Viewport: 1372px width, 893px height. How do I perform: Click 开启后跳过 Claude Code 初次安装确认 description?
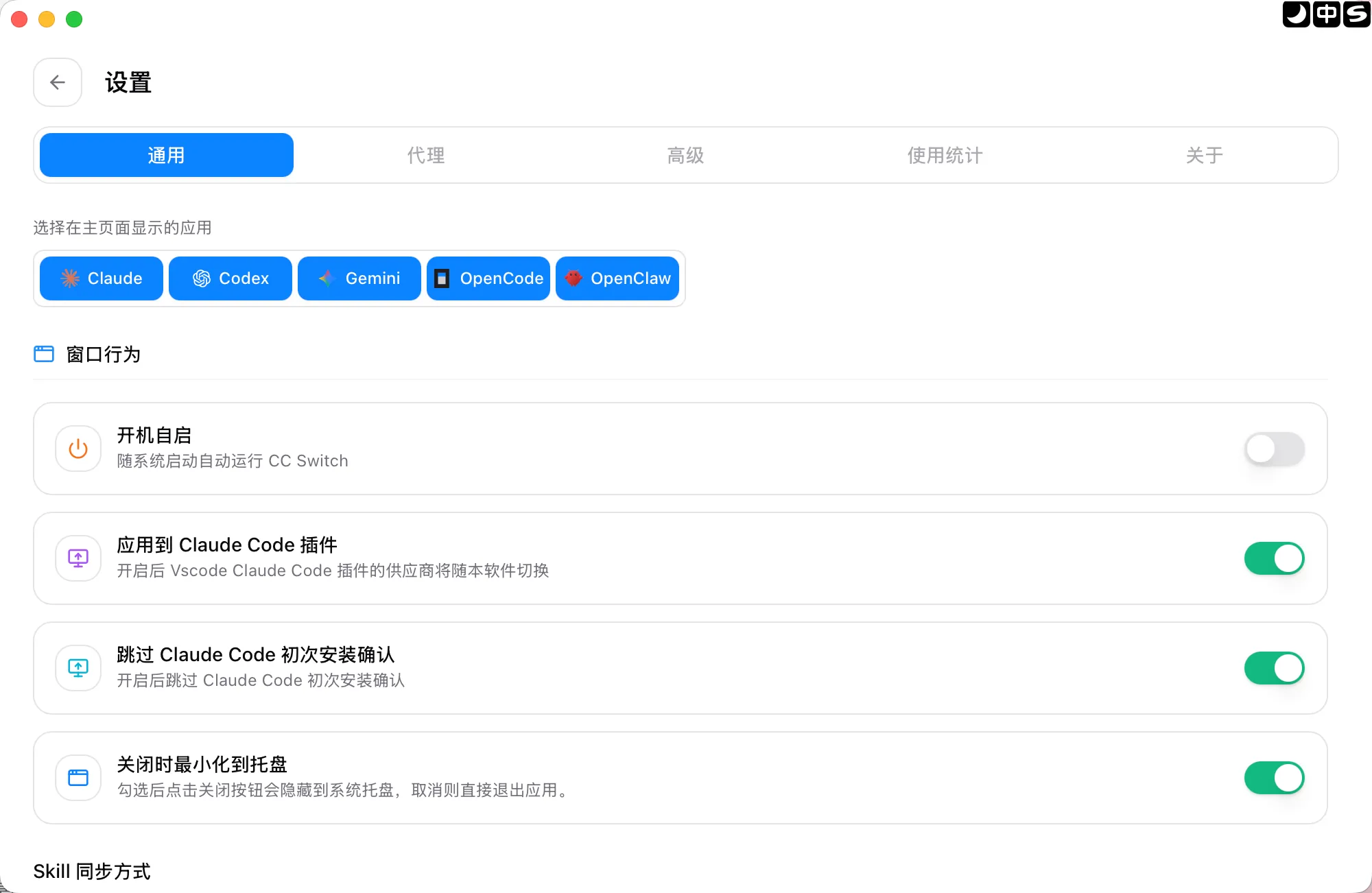[261, 680]
